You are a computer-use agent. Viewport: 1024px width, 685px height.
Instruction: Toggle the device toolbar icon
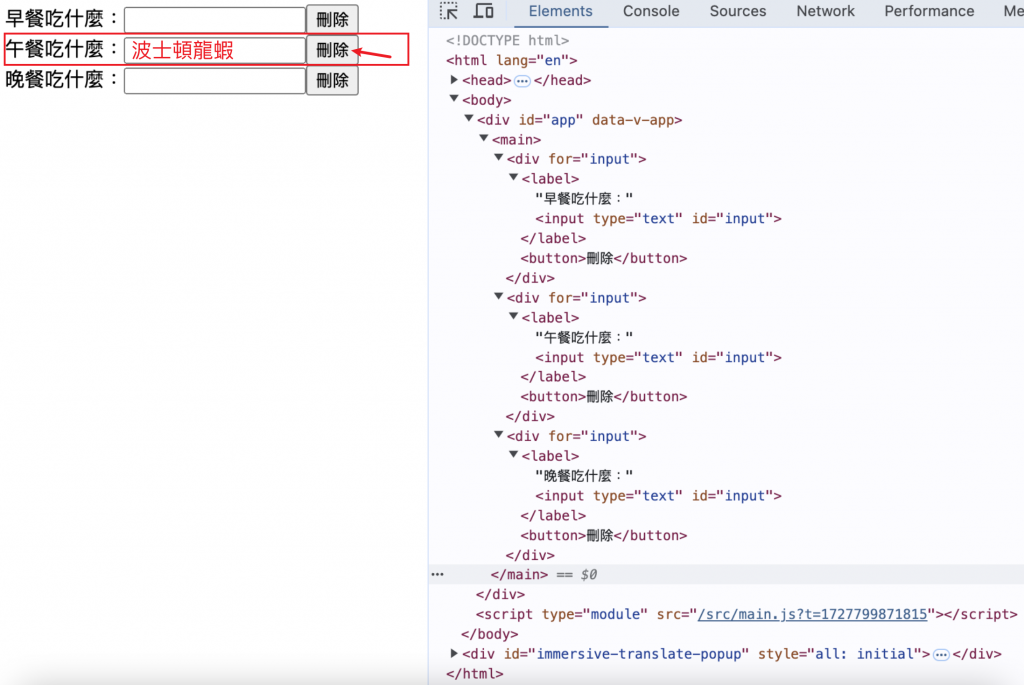tap(483, 11)
